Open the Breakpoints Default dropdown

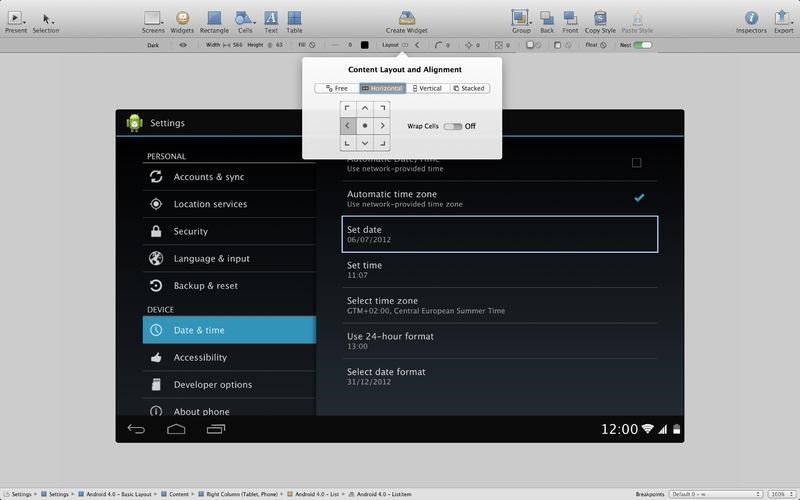[x=716, y=494]
